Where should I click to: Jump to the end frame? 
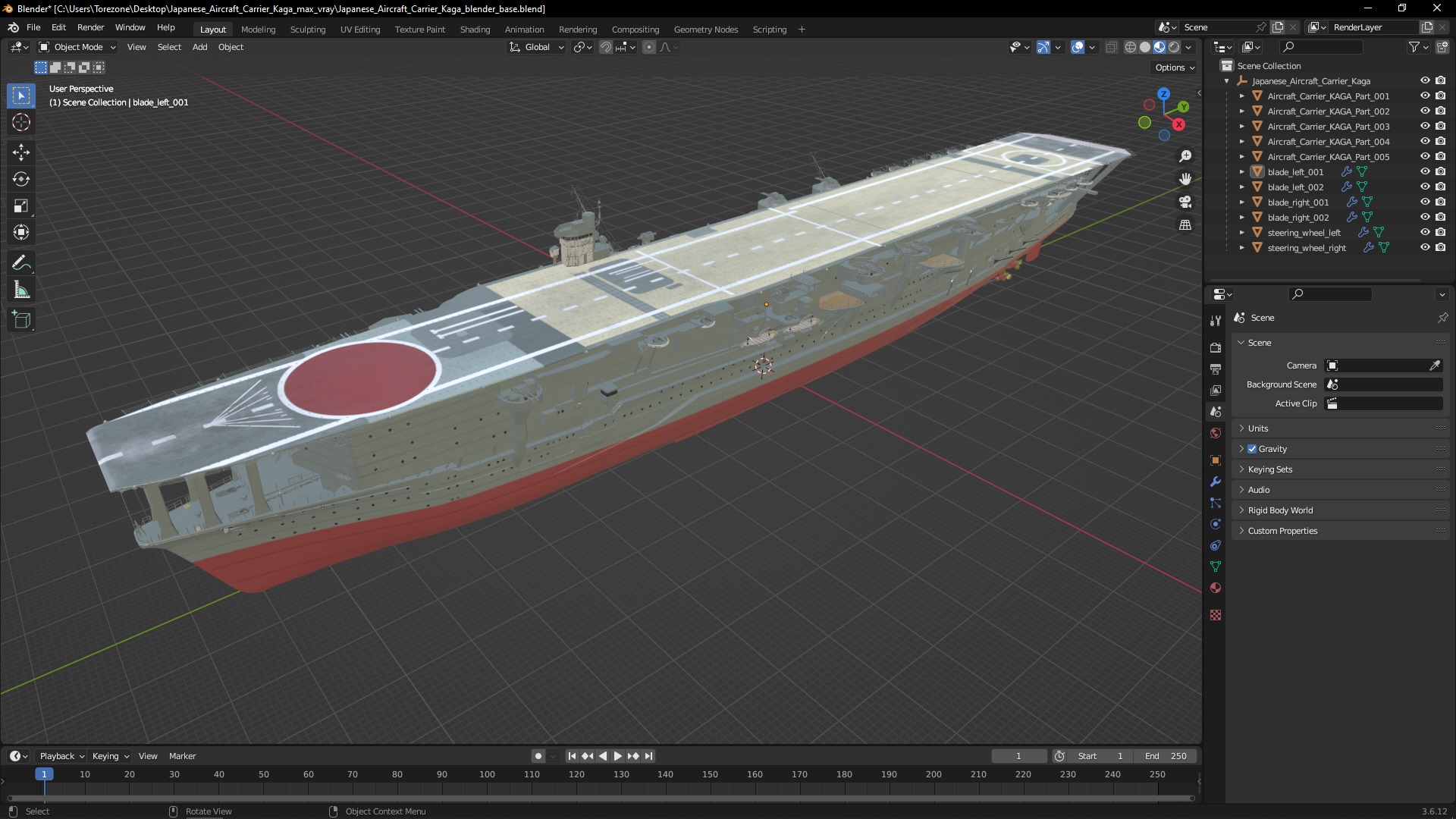point(648,756)
